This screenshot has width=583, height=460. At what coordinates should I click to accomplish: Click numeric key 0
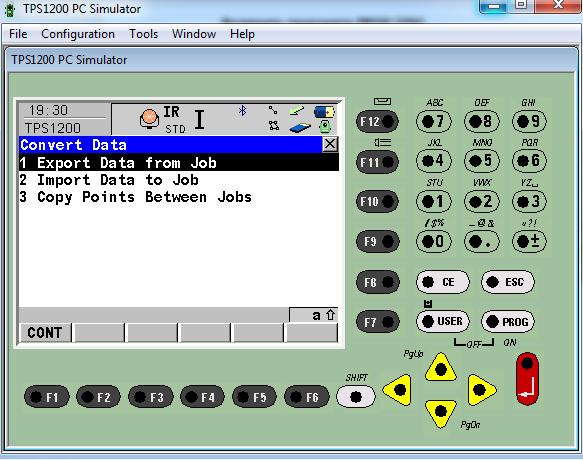point(434,241)
